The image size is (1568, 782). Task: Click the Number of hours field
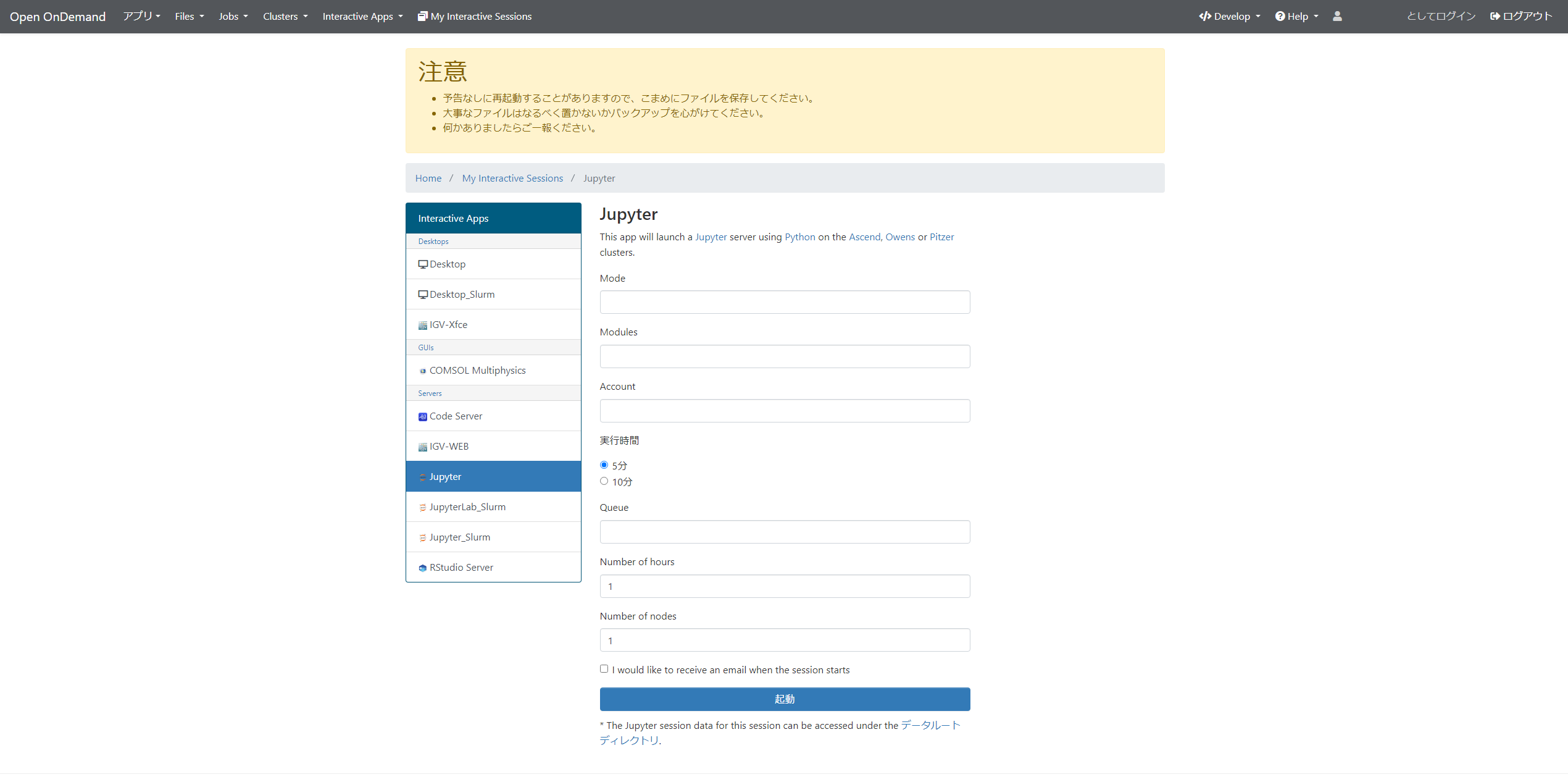click(x=785, y=586)
